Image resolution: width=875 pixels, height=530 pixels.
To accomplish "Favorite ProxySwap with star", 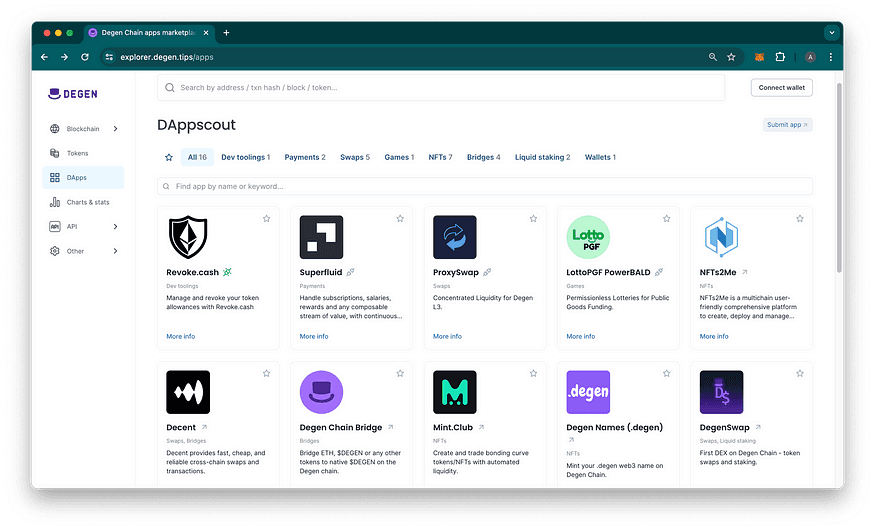I will point(533,219).
